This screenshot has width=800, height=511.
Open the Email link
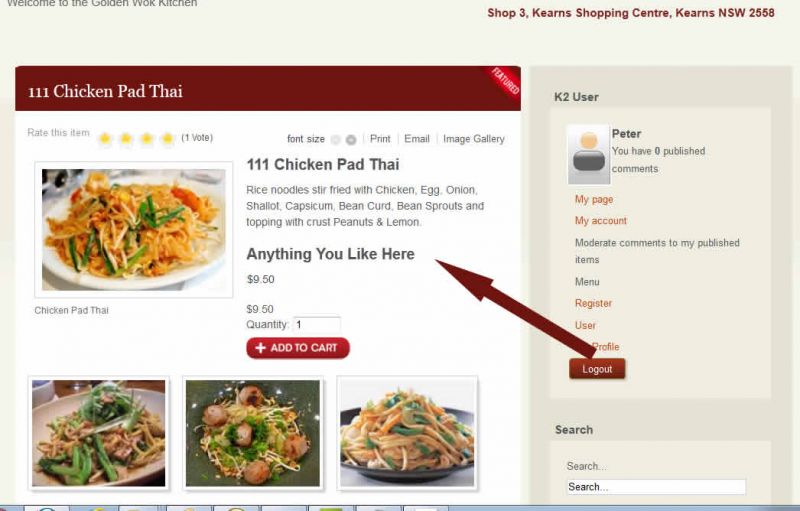(417, 139)
